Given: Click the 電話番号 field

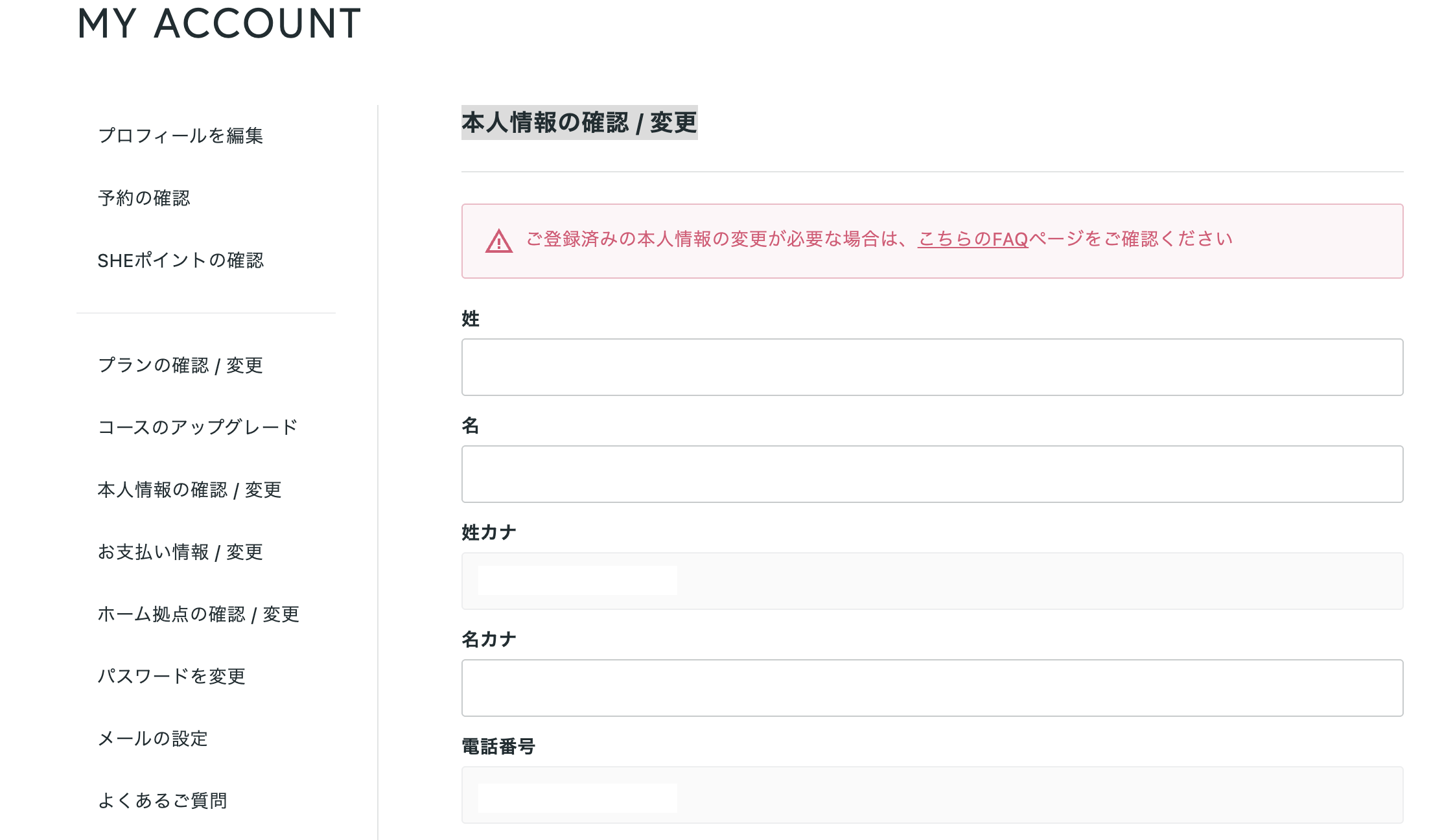Looking at the screenshot, I should click(x=932, y=795).
